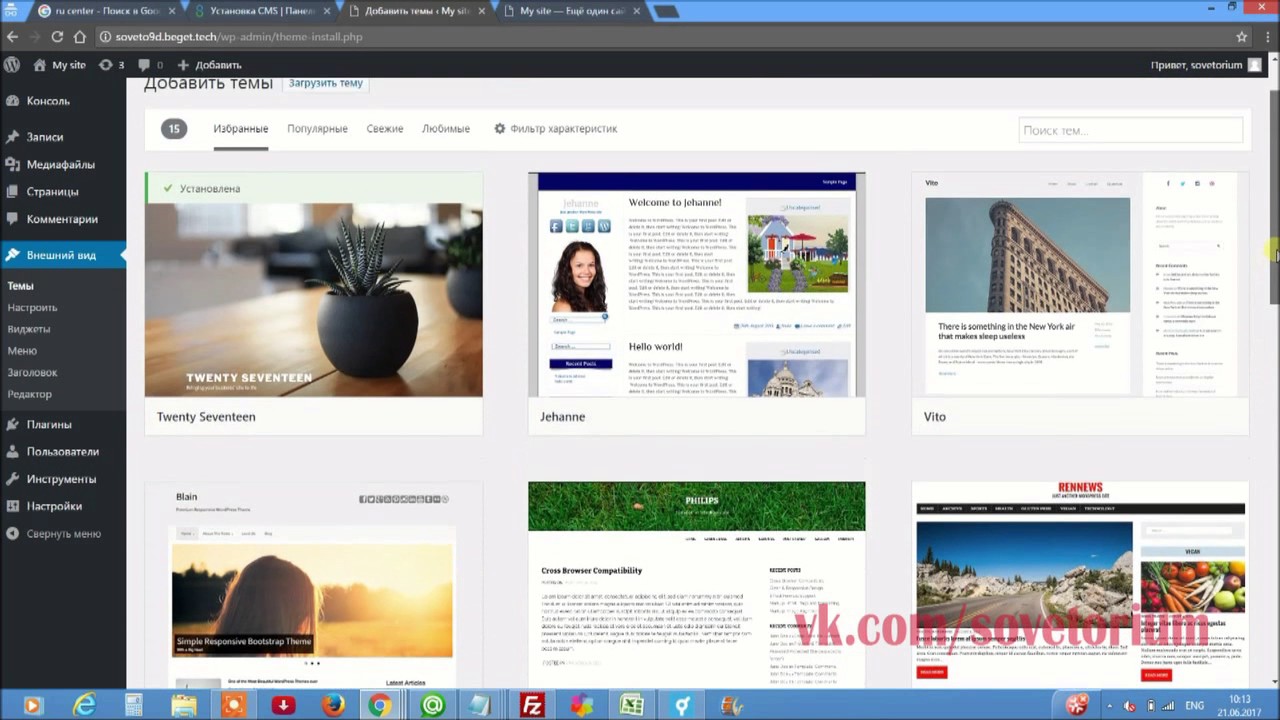Open Настройки in the sidebar

point(63,506)
